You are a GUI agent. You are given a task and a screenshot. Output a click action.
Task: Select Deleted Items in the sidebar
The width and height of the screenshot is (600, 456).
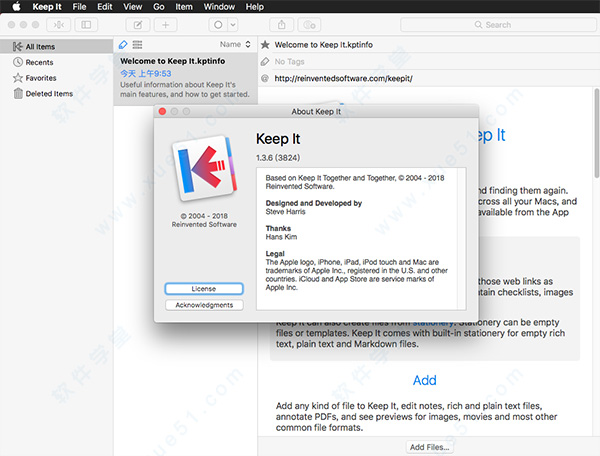coord(57,93)
